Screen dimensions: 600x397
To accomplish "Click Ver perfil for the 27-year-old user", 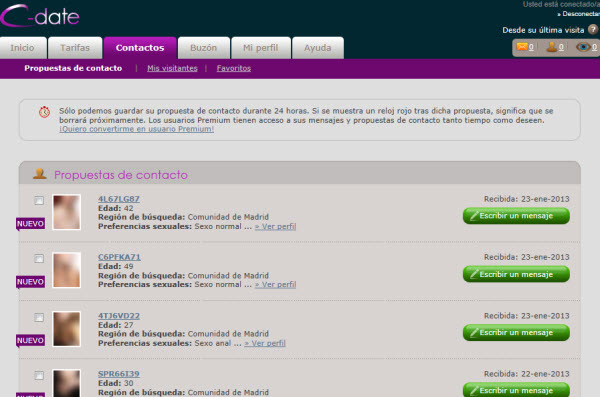I will (x=265, y=343).
